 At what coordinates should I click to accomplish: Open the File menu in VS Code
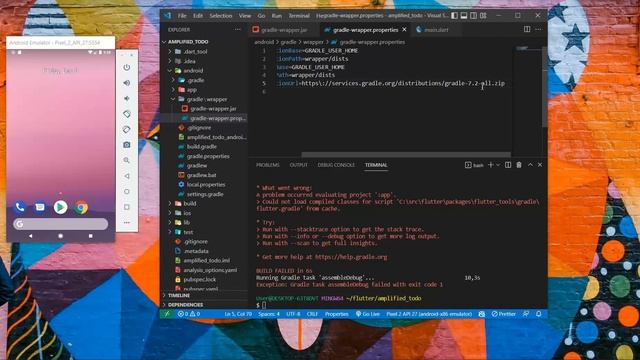coord(182,16)
